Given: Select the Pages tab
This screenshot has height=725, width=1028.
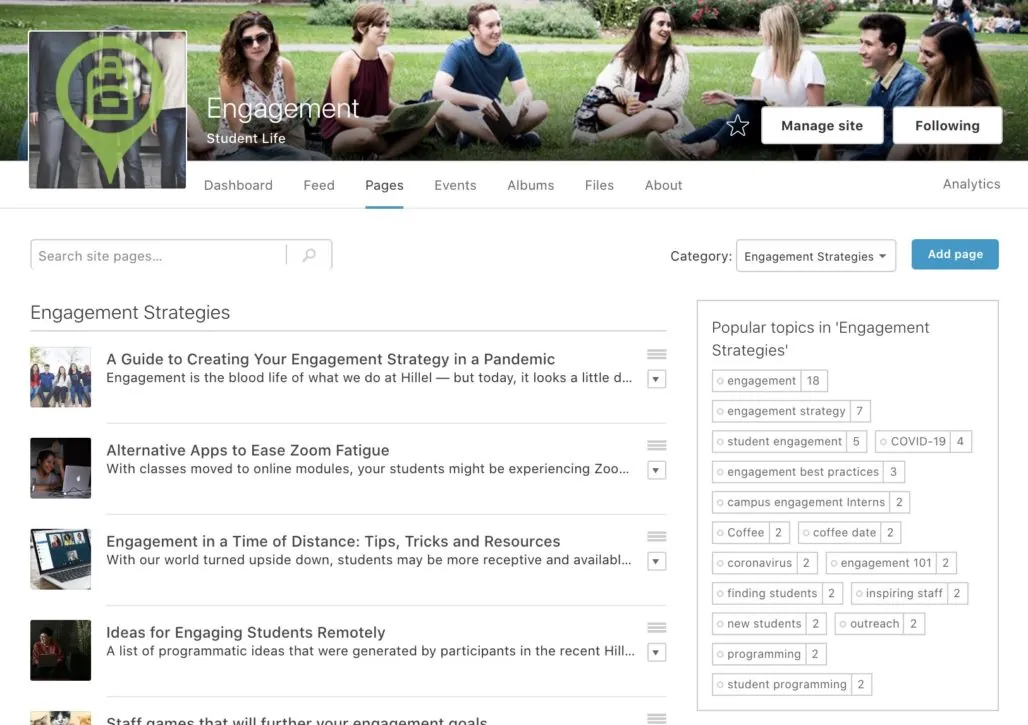Looking at the screenshot, I should pos(384,186).
